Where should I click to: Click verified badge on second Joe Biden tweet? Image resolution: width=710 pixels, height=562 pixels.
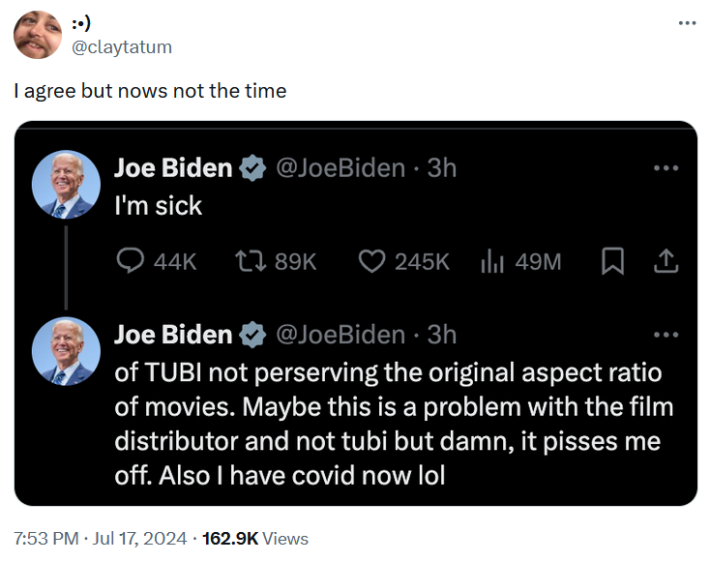pos(253,335)
